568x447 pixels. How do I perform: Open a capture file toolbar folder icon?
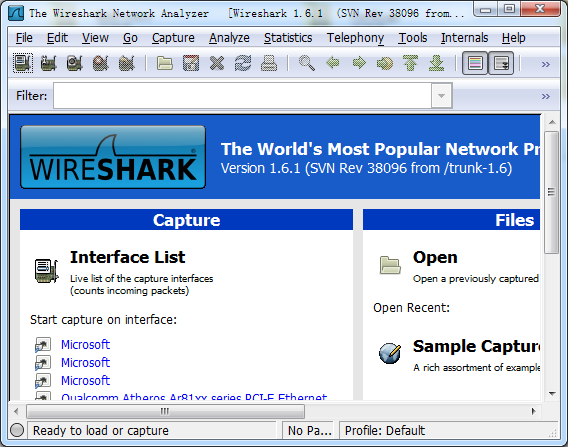pyautogui.click(x=165, y=63)
